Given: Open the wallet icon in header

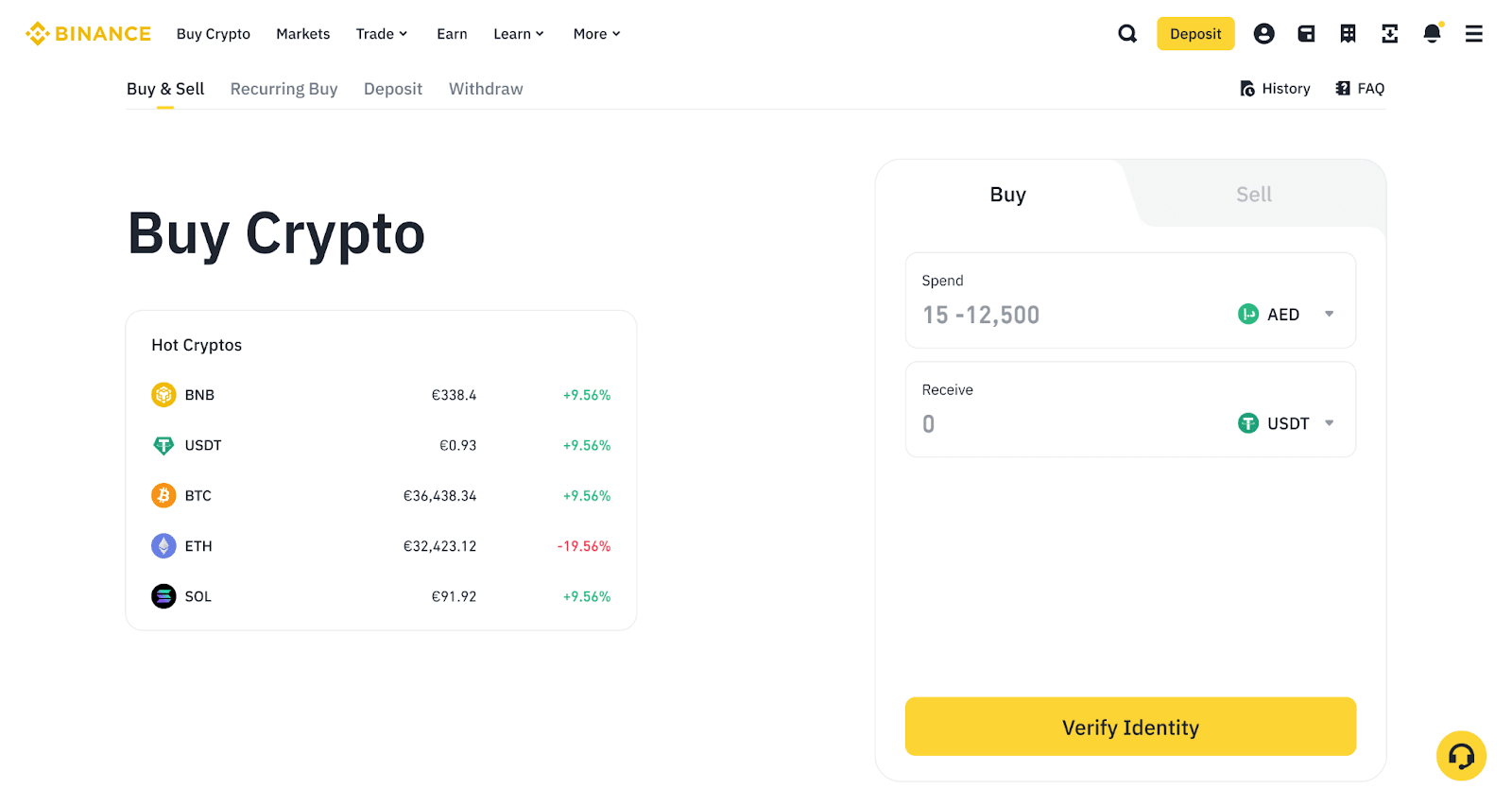Looking at the screenshot, I should pos(1306,34).
